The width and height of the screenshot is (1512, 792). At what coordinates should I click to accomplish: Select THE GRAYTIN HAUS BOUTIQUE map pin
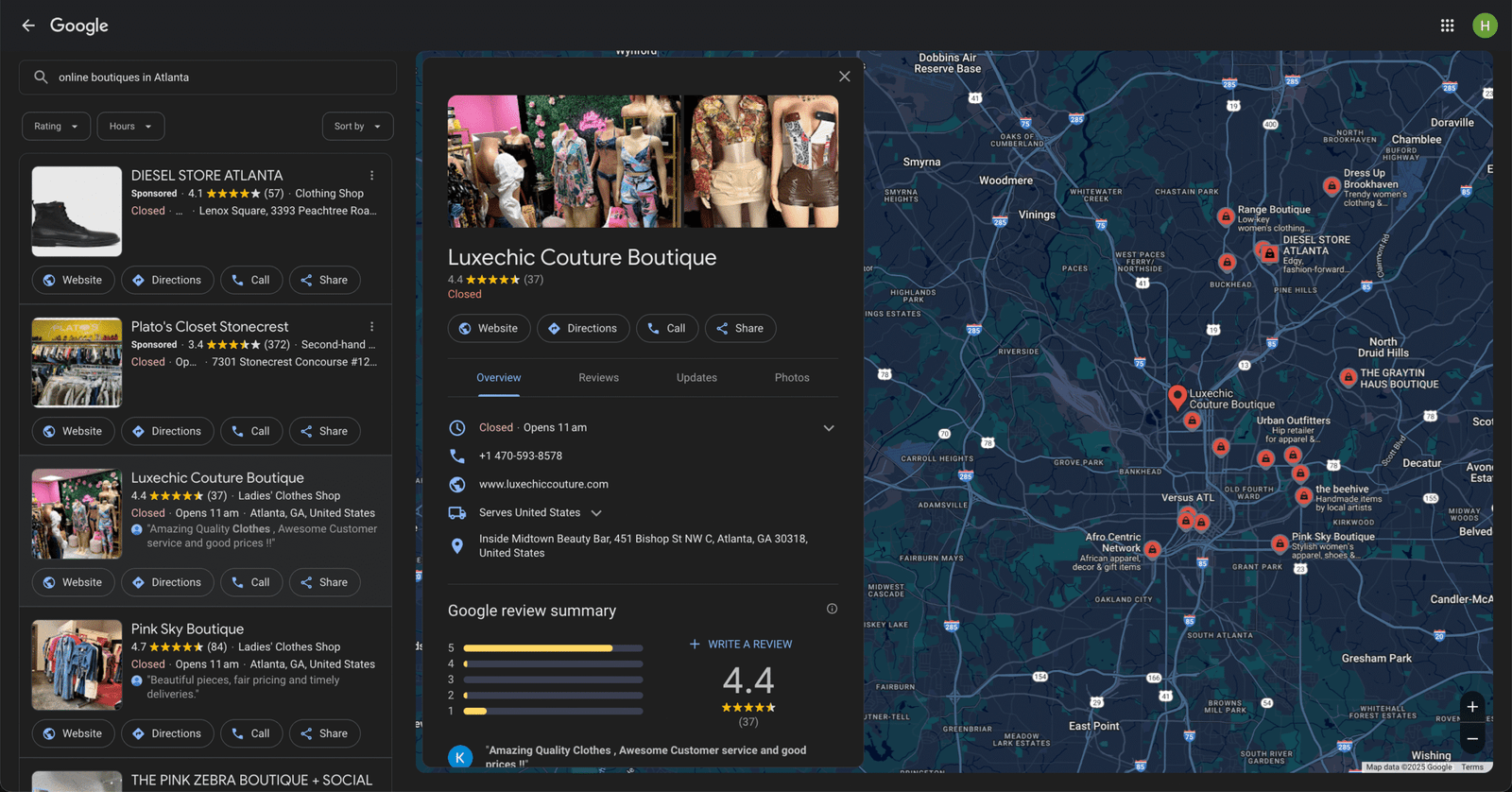(1349, 378)
